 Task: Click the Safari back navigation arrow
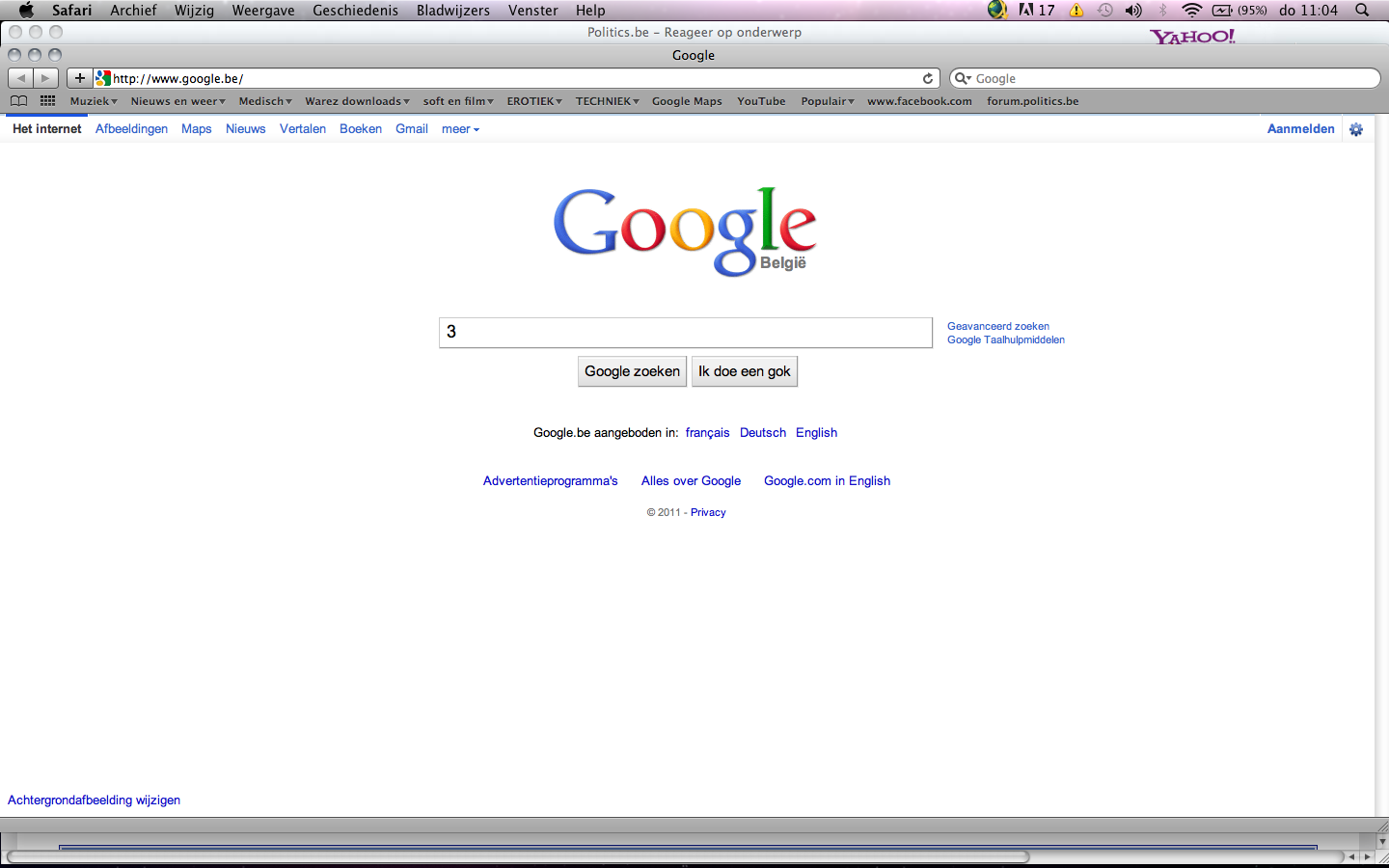coord(21,78)
